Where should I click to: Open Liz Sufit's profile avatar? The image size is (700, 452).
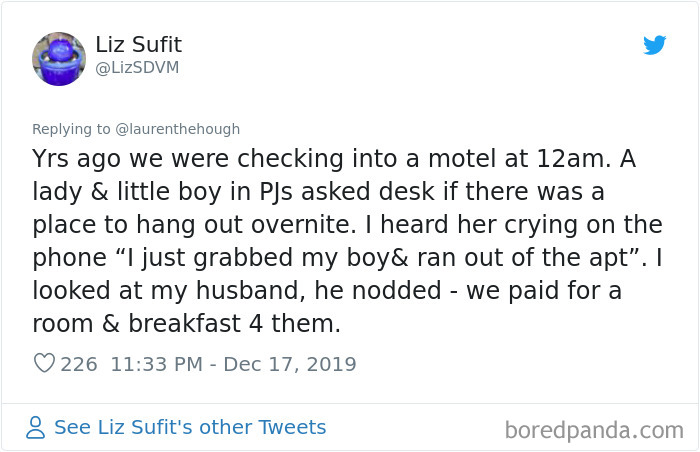(59, 58)
